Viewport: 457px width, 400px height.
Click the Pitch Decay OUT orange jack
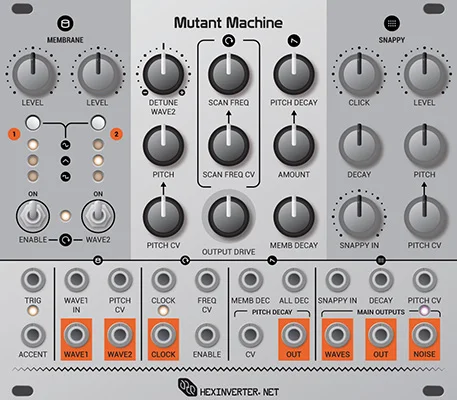pyautogui.click(x=294, y=335)
